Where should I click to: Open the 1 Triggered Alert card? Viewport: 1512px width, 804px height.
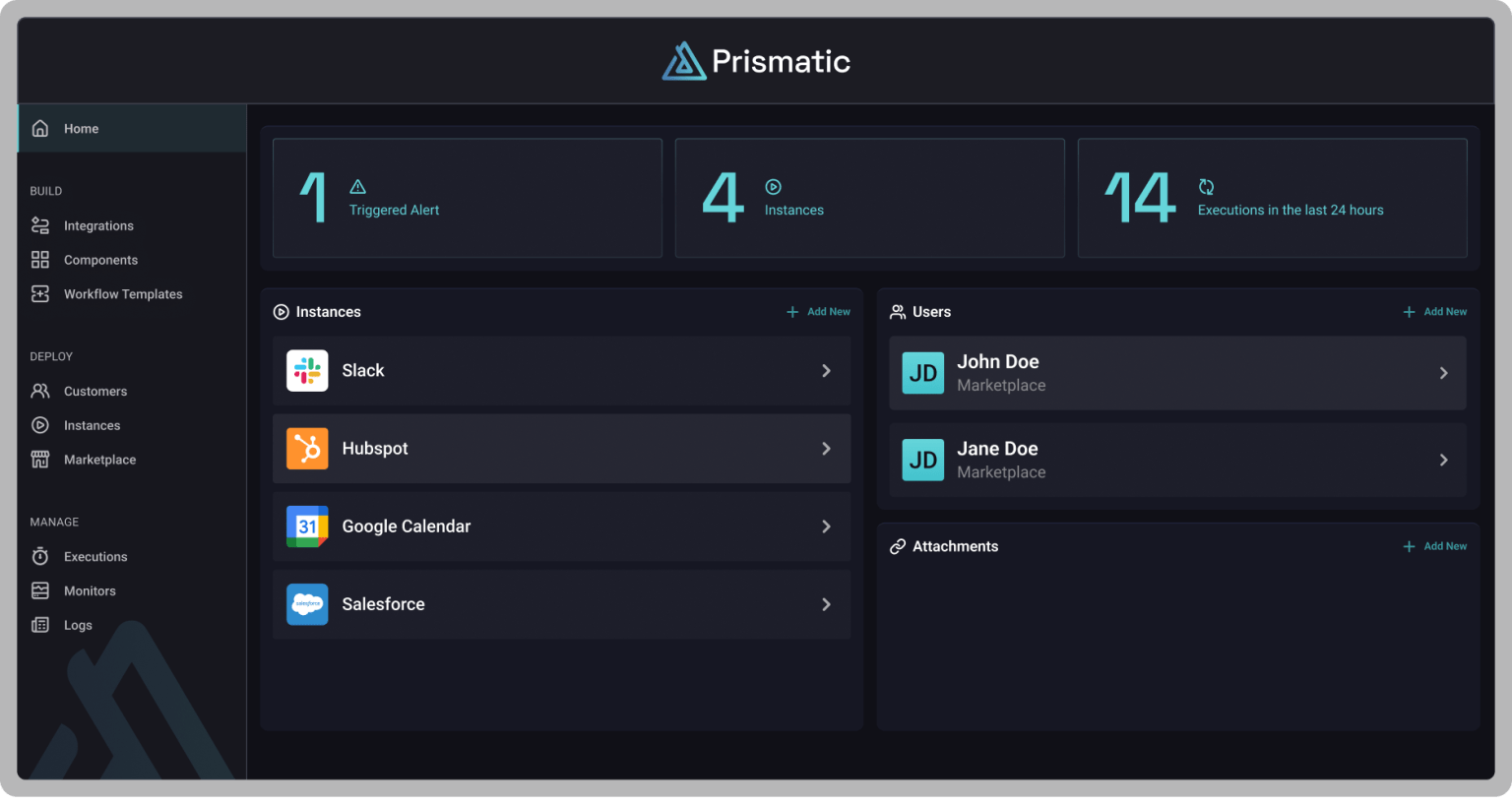tap(468, 198)
